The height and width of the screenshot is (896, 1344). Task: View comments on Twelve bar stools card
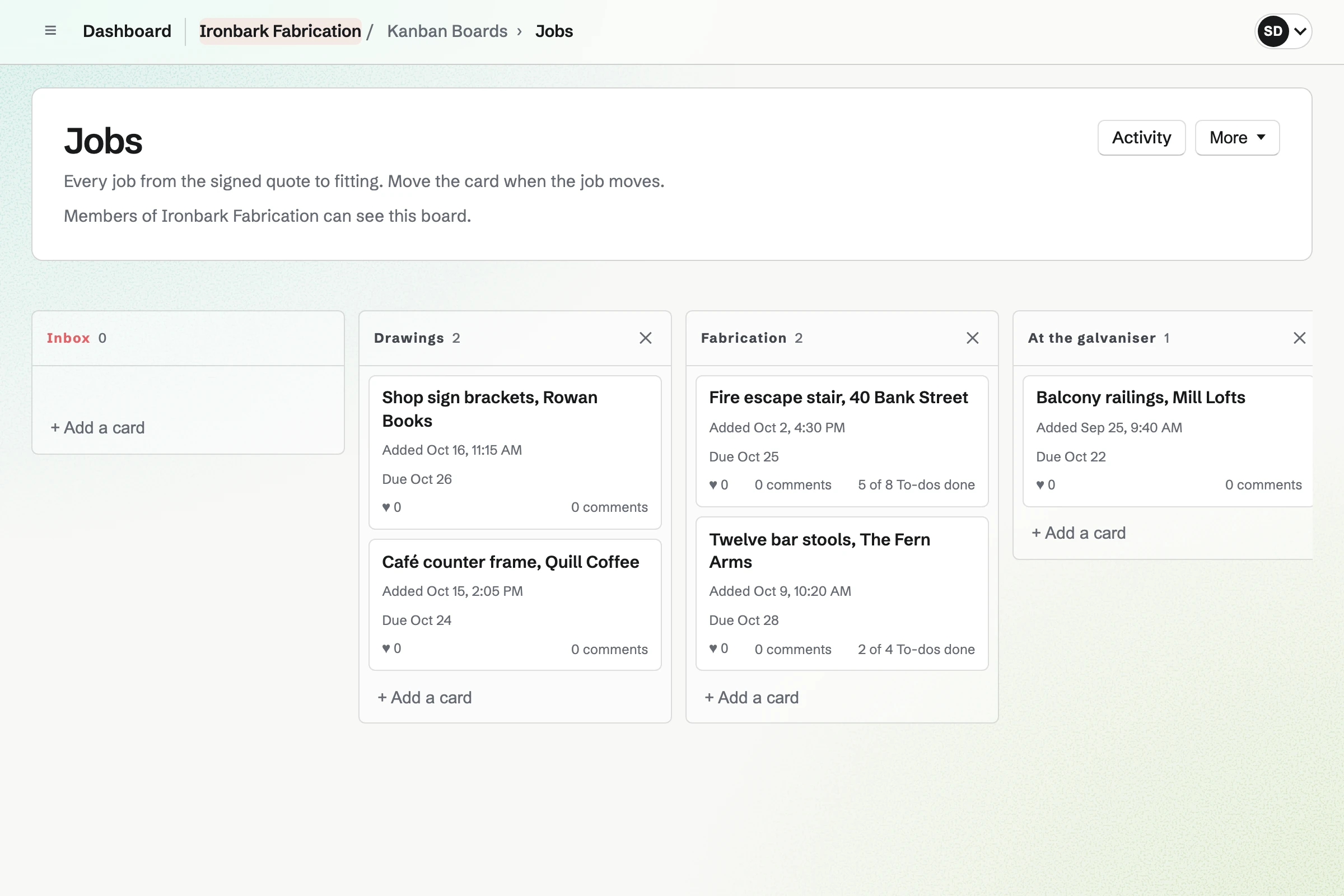792,649
